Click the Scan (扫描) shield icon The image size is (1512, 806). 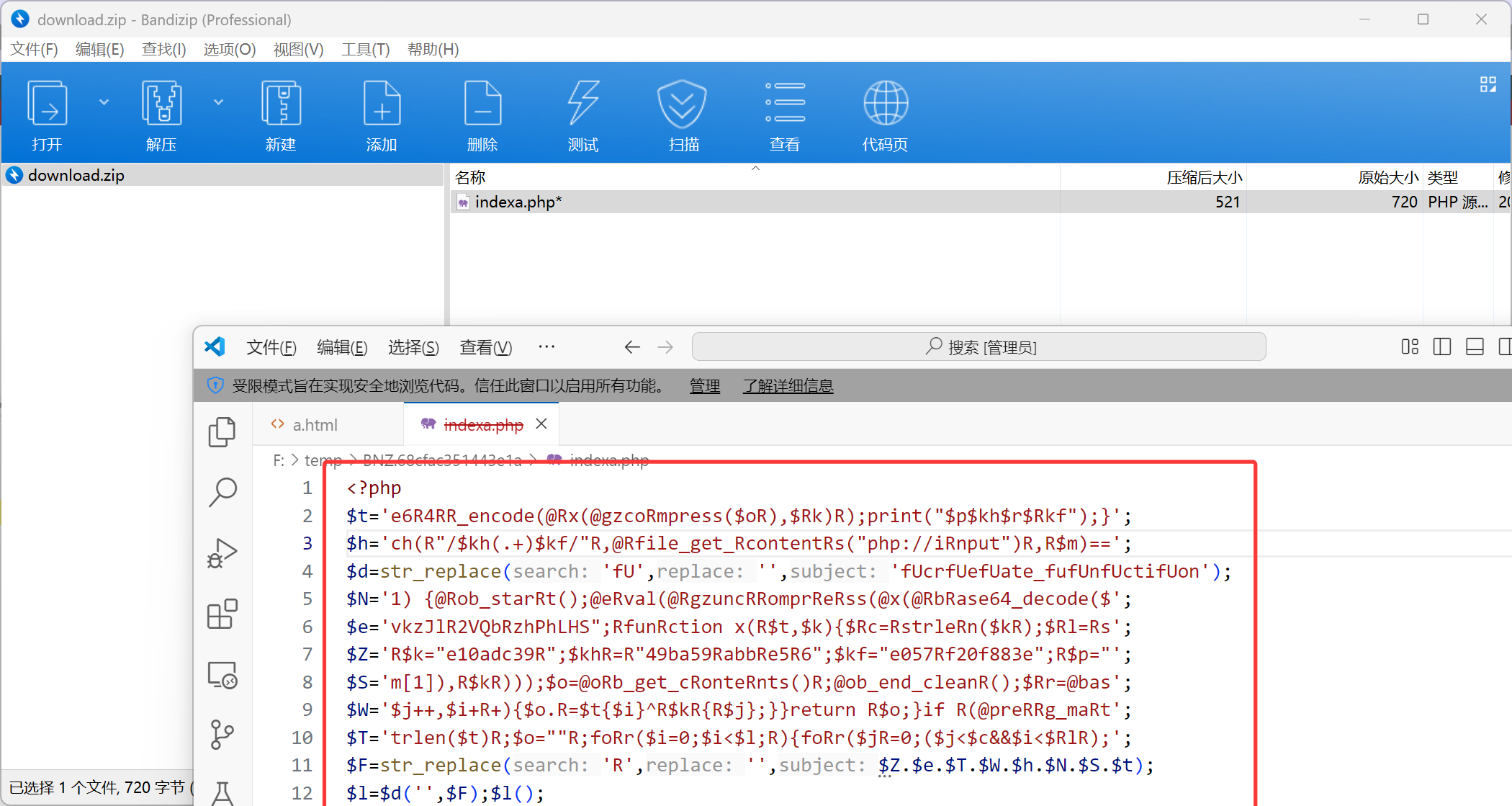pyautogui.click(x=682, y=104)
